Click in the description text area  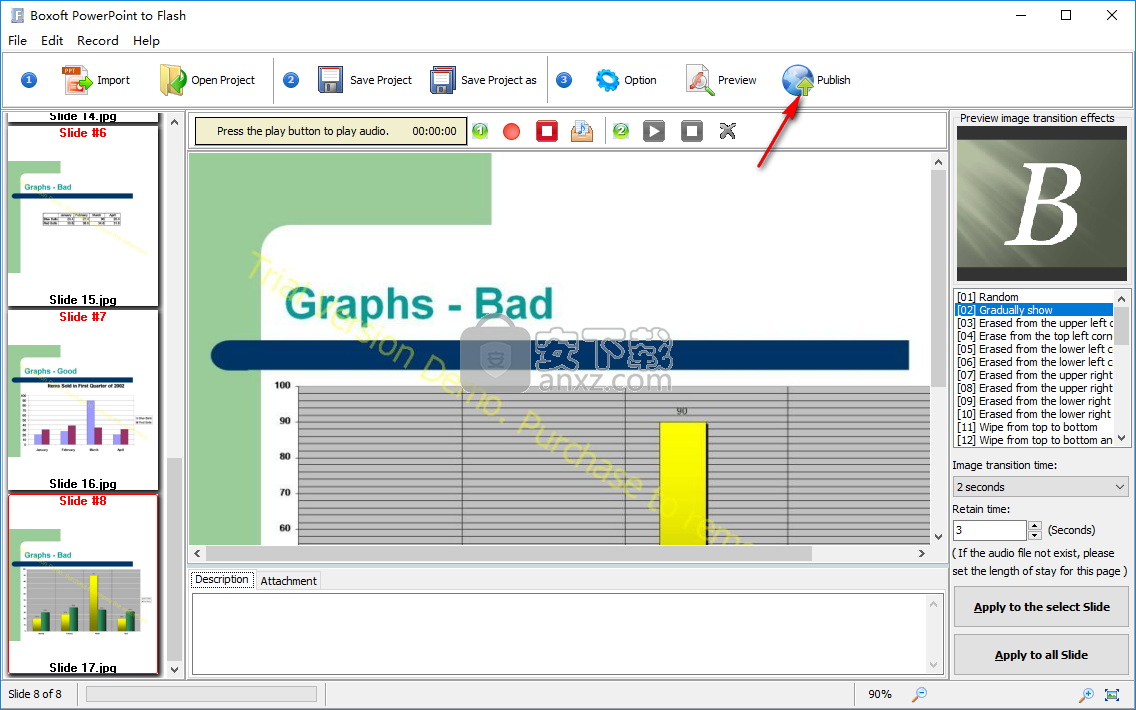coord(559,635)
